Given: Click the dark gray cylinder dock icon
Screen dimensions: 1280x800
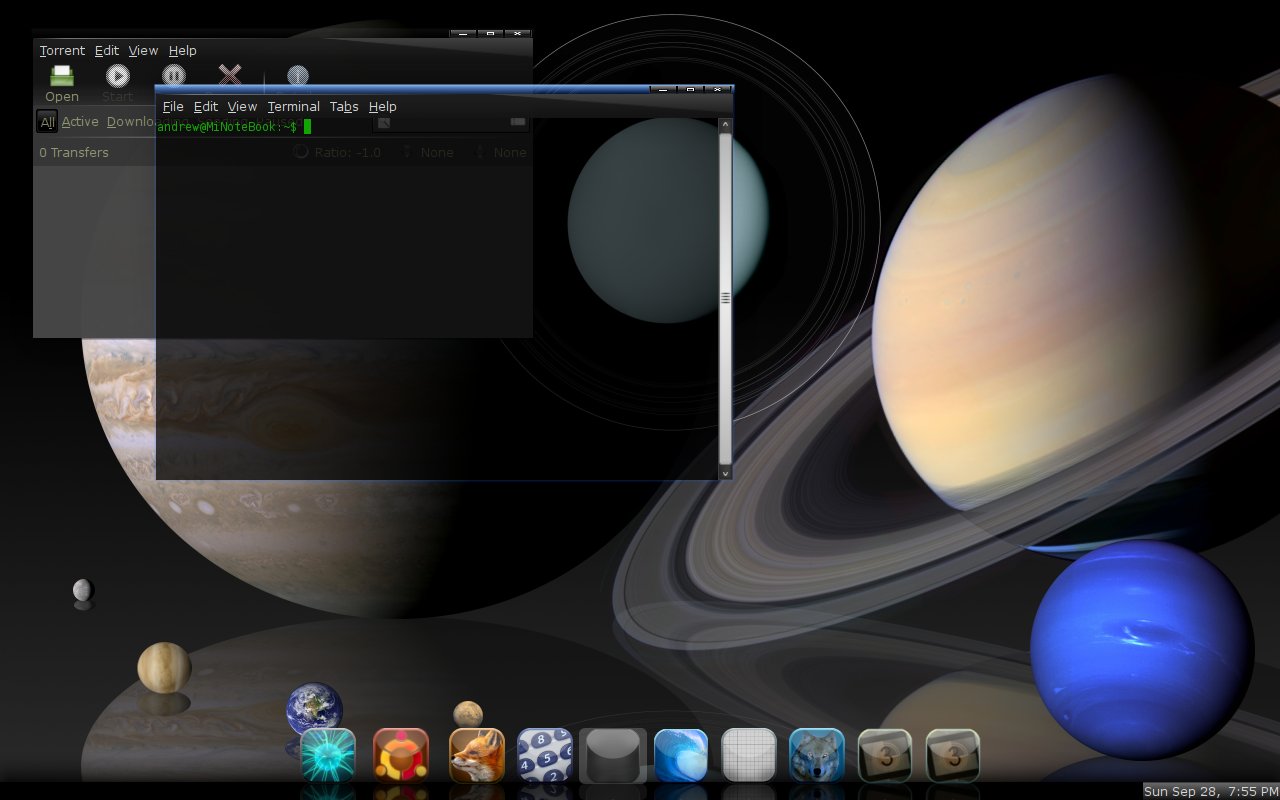Looking at the screenshot, I should point(613,755).
